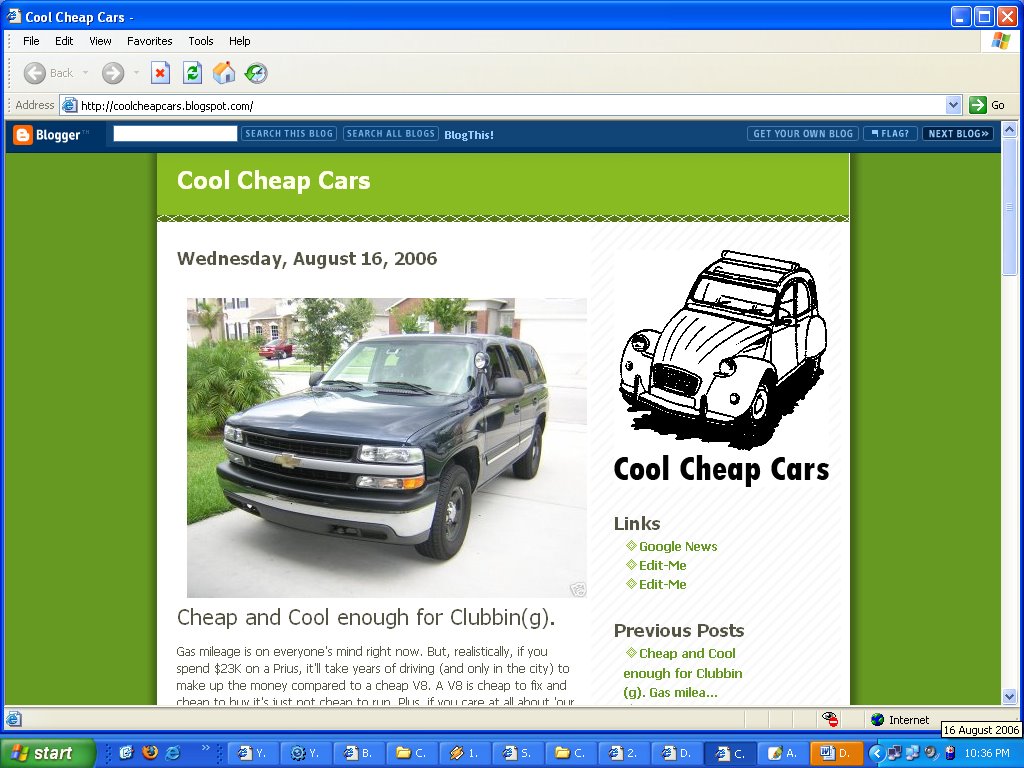Screen dimensions: 1024x768
Task: Switch to the Internet Explorer taskbar window labeled D.
Action: tap(676, 753)
